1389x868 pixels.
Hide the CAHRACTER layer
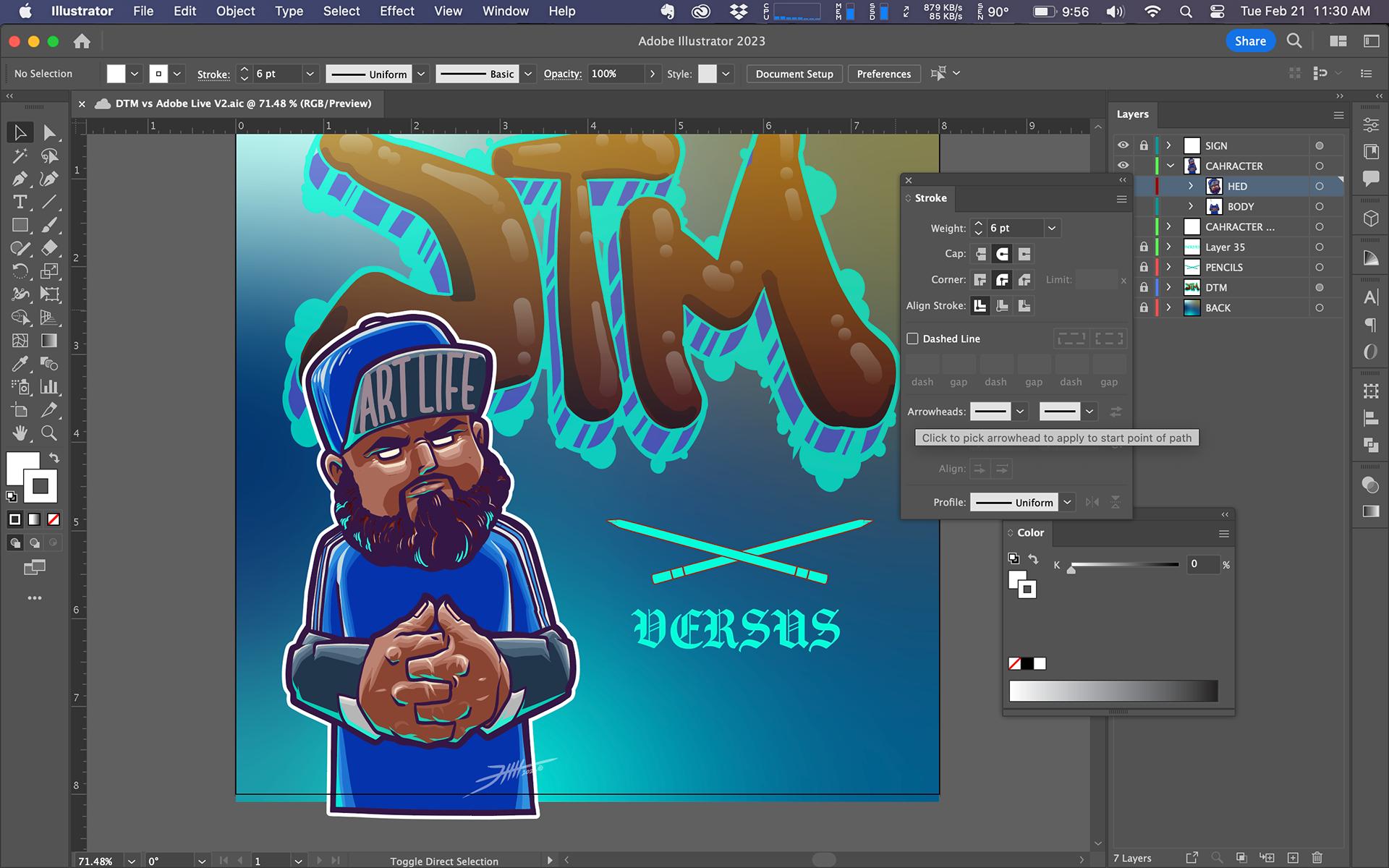pos(1123,166)
